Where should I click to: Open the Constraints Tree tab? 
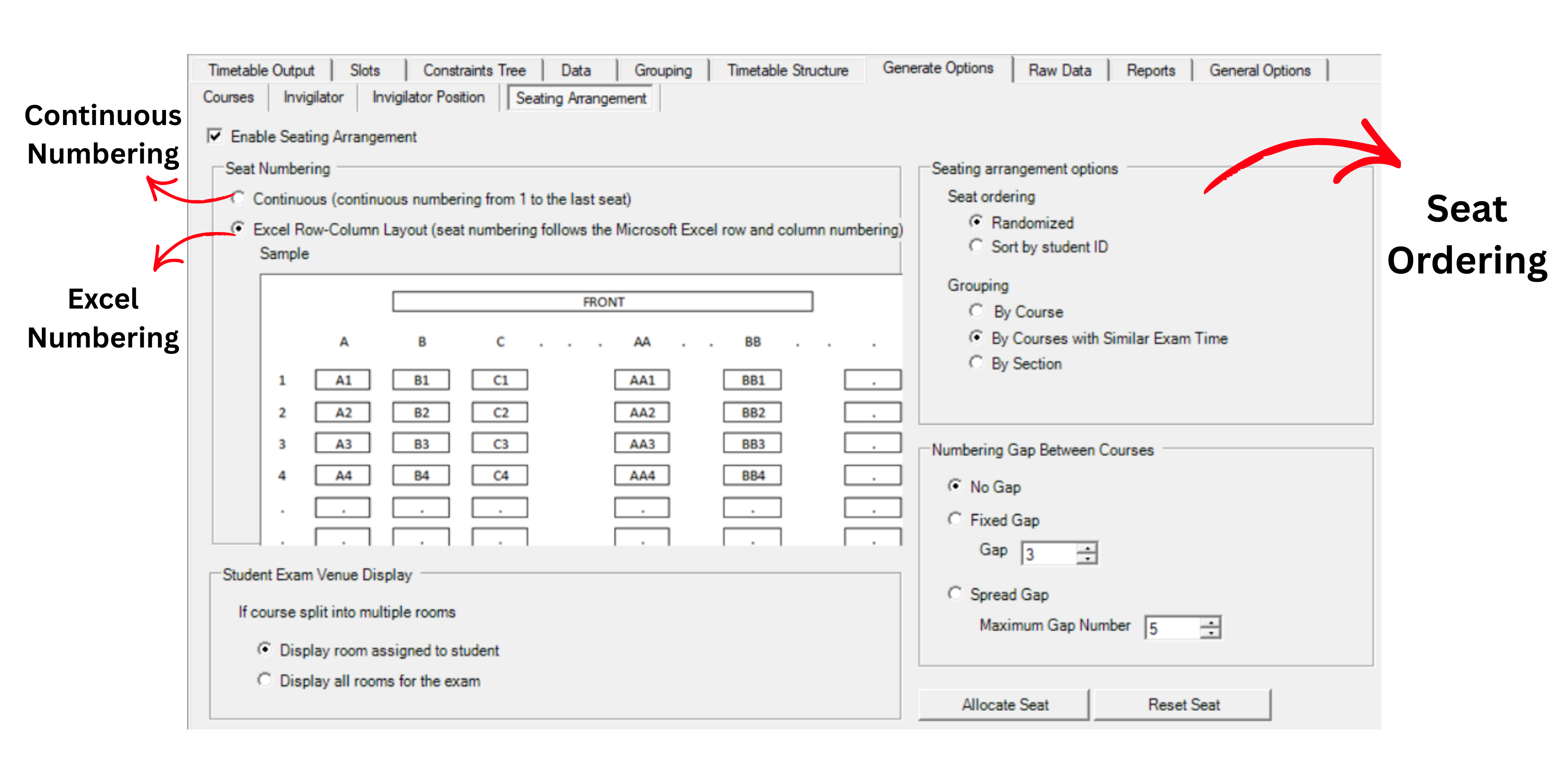[474, 70]
